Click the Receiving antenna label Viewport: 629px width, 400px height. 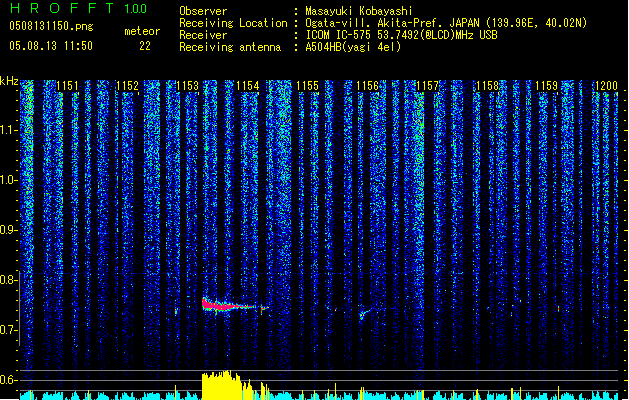click(230, 47)
